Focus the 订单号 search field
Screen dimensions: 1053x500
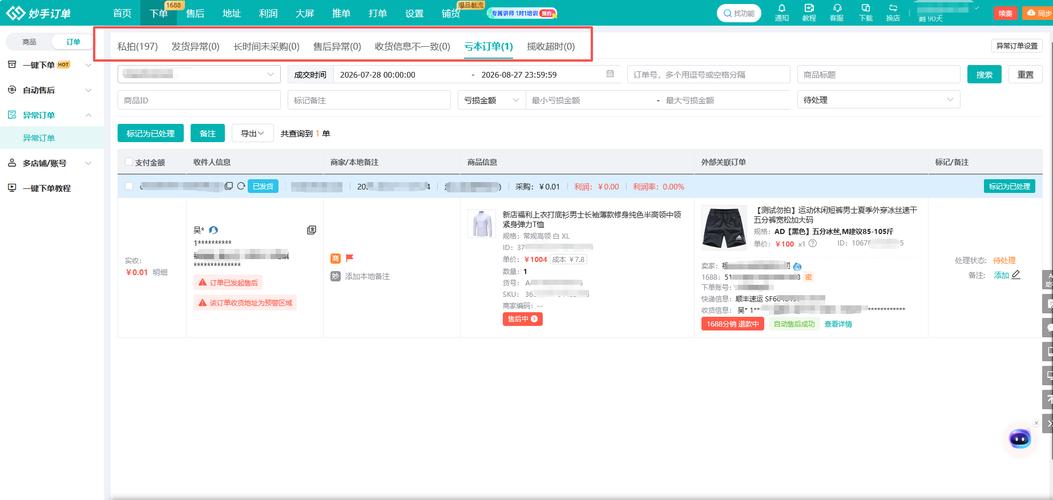[x=708, y=74]
